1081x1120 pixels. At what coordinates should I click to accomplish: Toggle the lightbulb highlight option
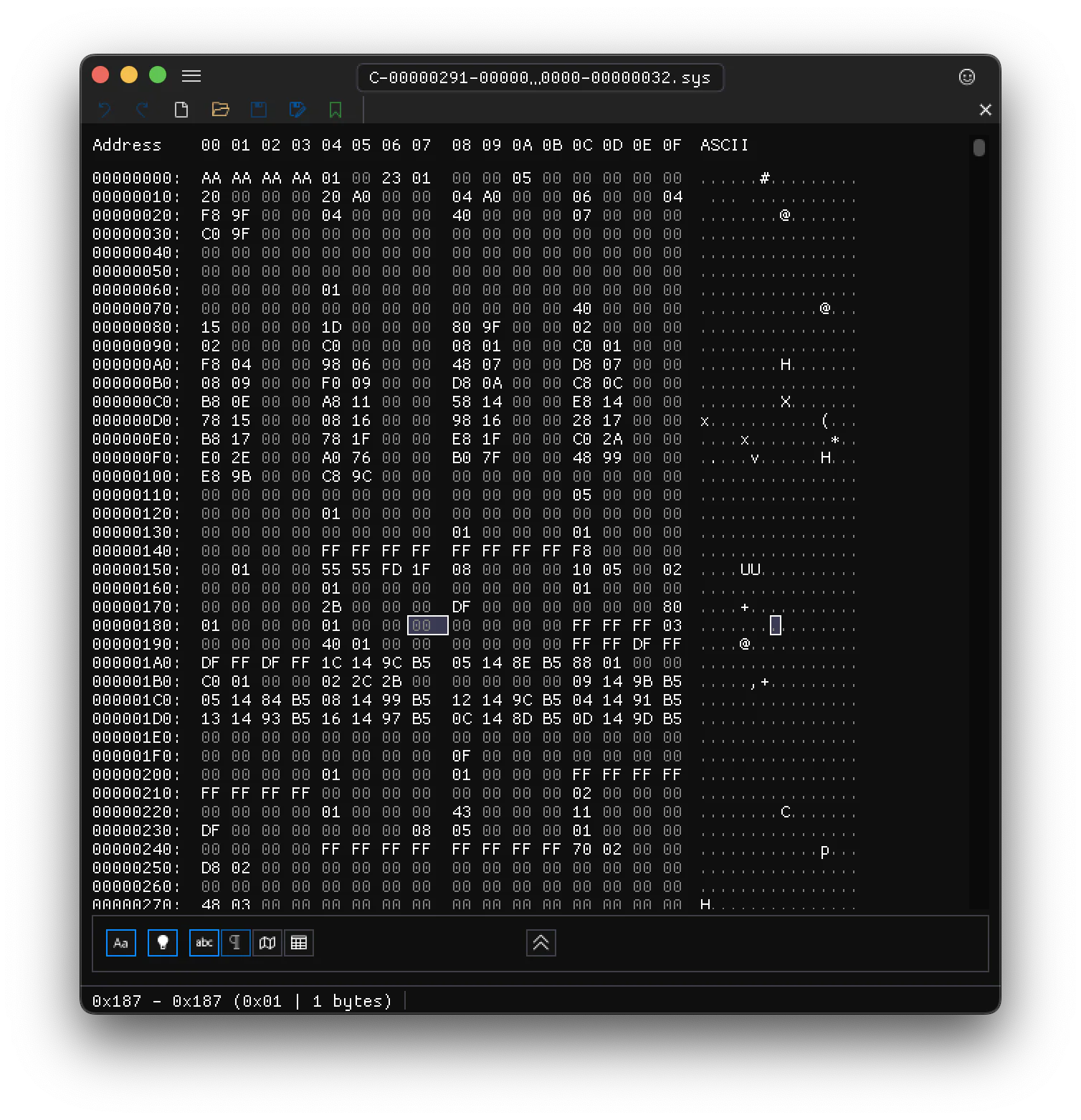coord(163,943)
